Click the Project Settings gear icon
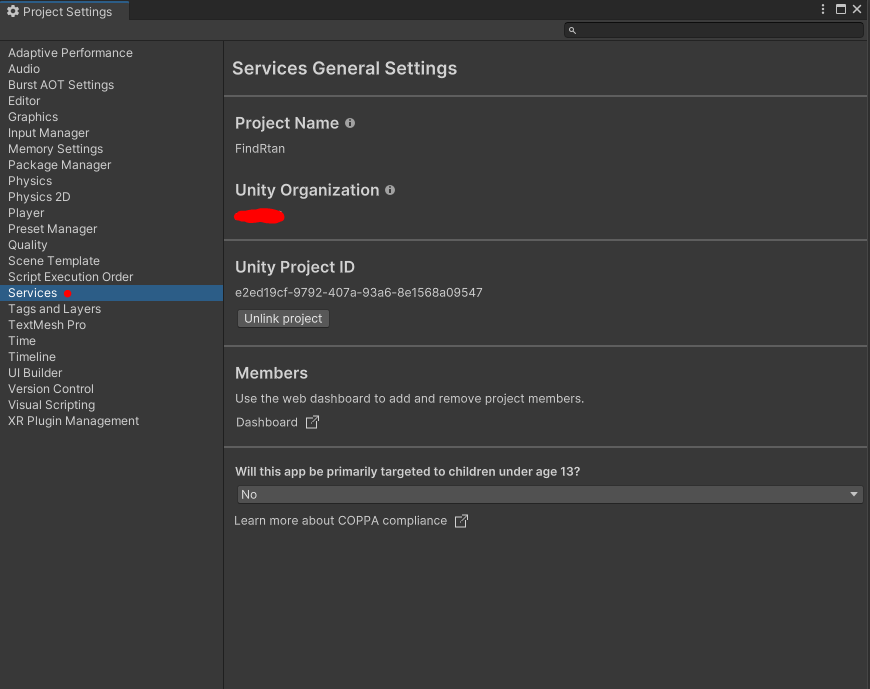 point(13,11)
